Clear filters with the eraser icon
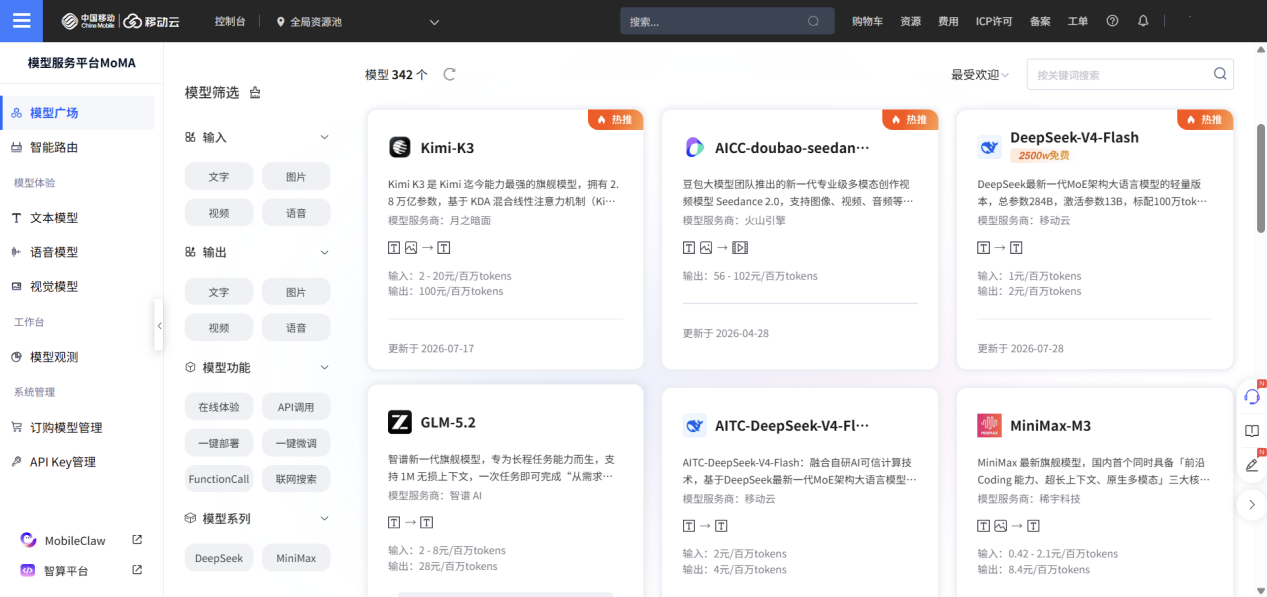Screen dimensions: 1267x597 tap(255, 93)
